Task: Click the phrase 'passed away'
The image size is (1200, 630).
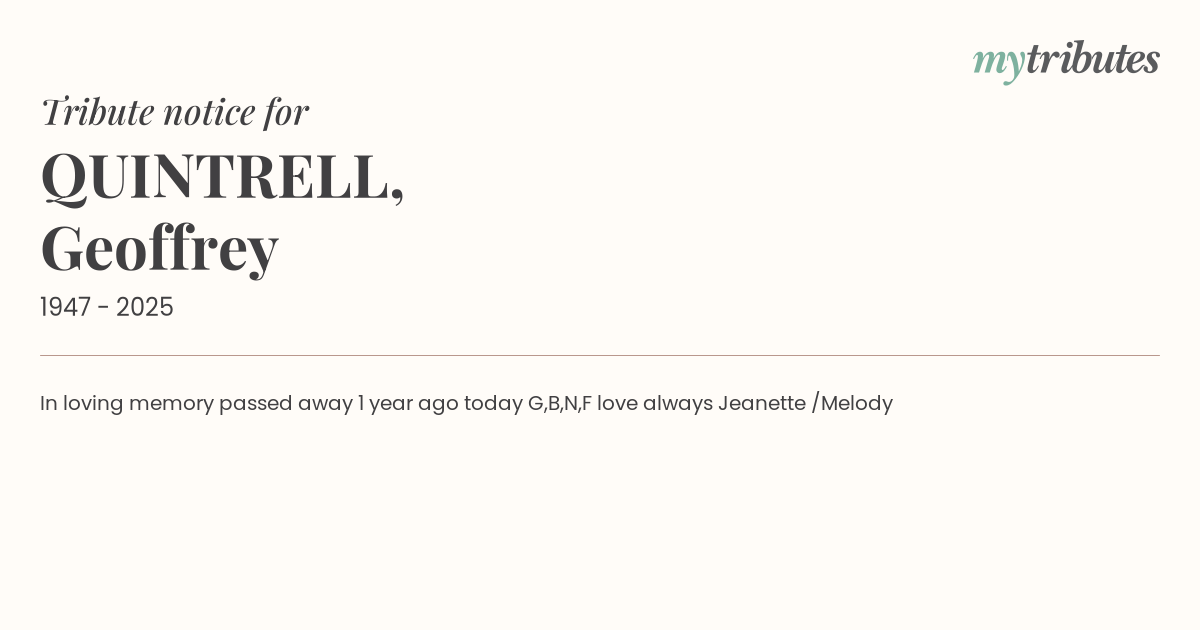Action: (286, 403)
